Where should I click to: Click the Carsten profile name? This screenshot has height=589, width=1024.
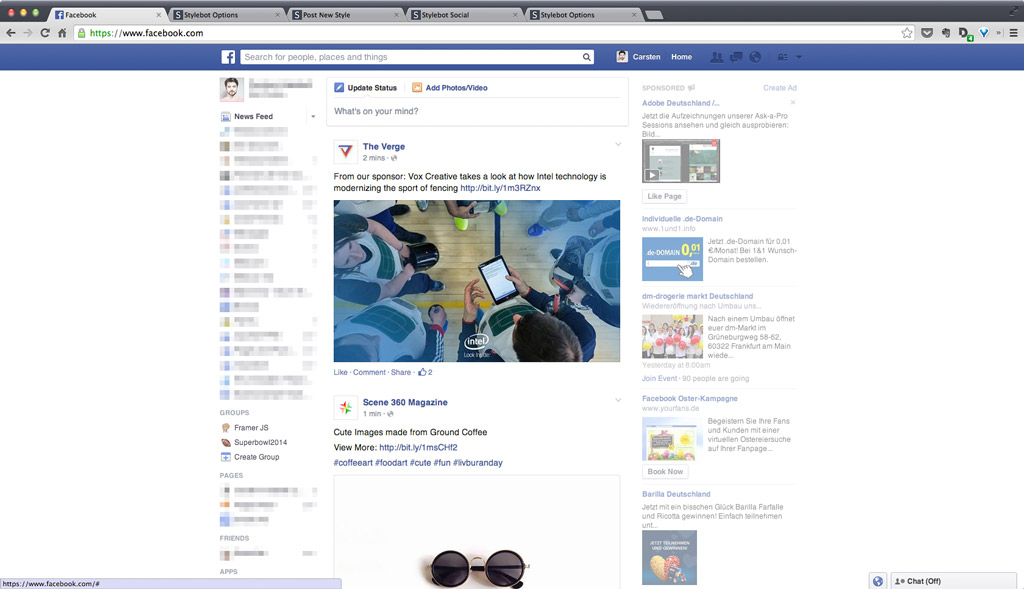click(646, 57)
